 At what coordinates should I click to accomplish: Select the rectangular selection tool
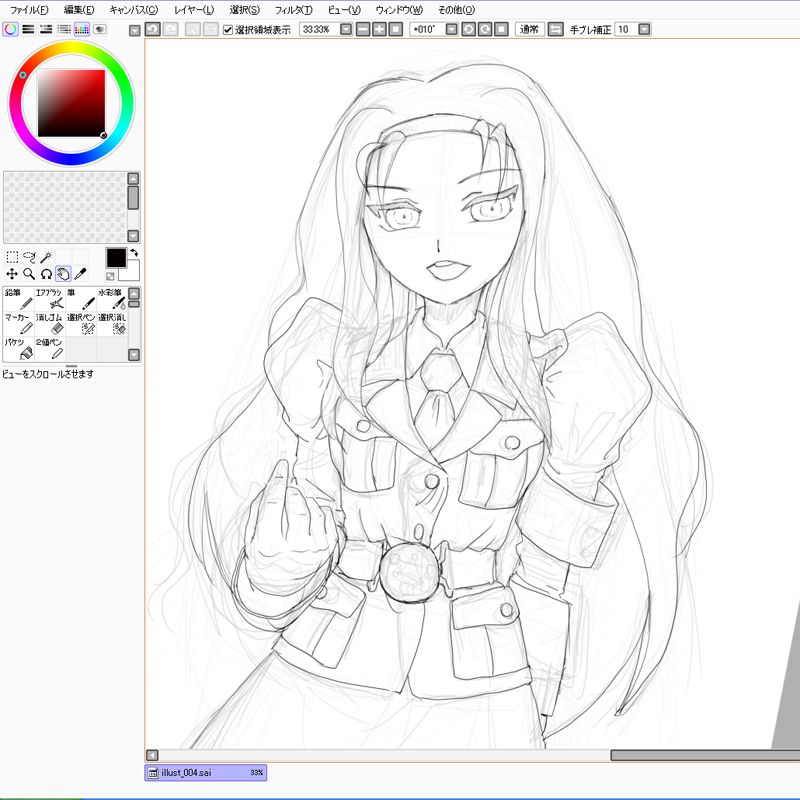point(12,257)
